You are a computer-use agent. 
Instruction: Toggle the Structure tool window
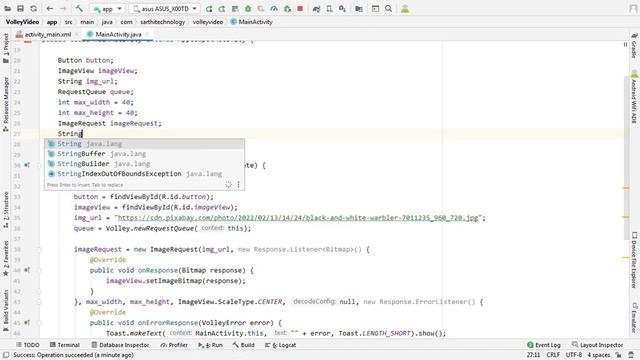click(x=6, y=209)
